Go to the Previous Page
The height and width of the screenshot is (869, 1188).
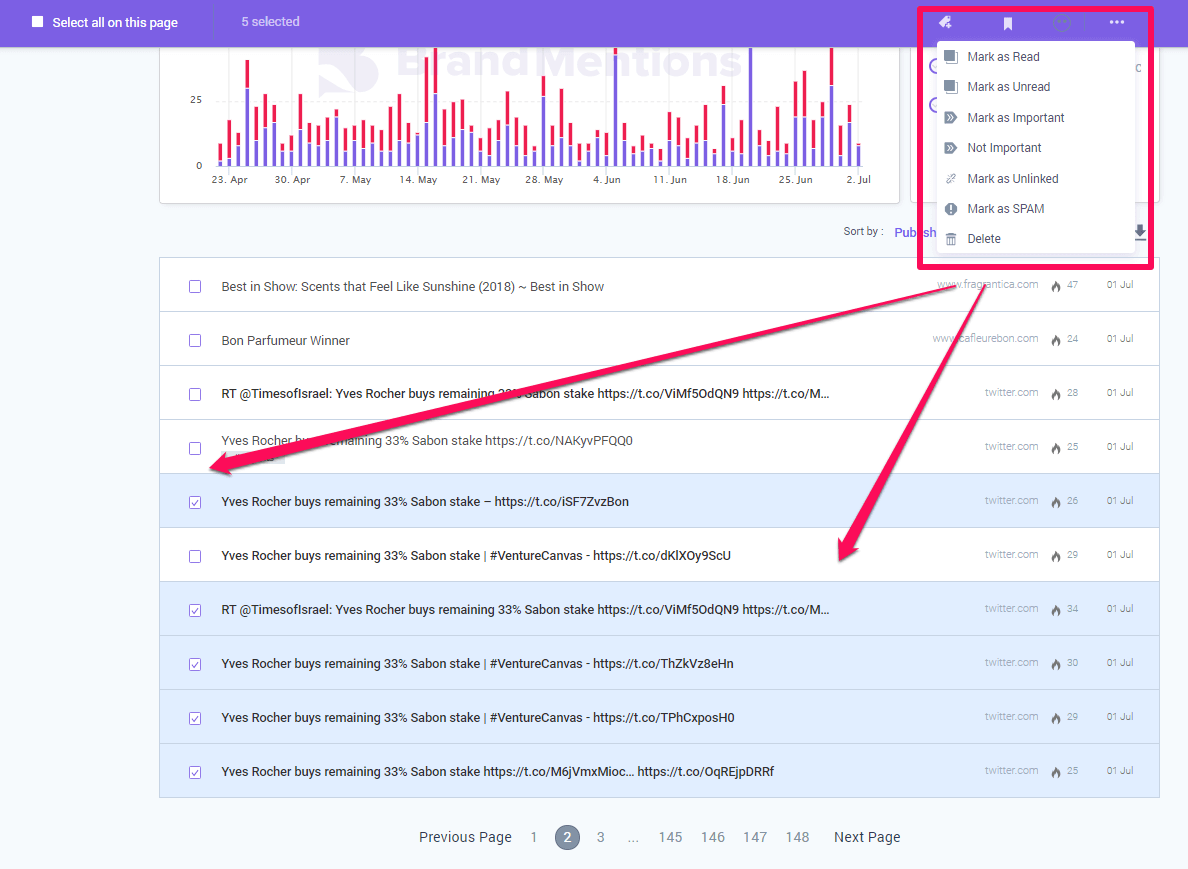[x=465, y=837]
